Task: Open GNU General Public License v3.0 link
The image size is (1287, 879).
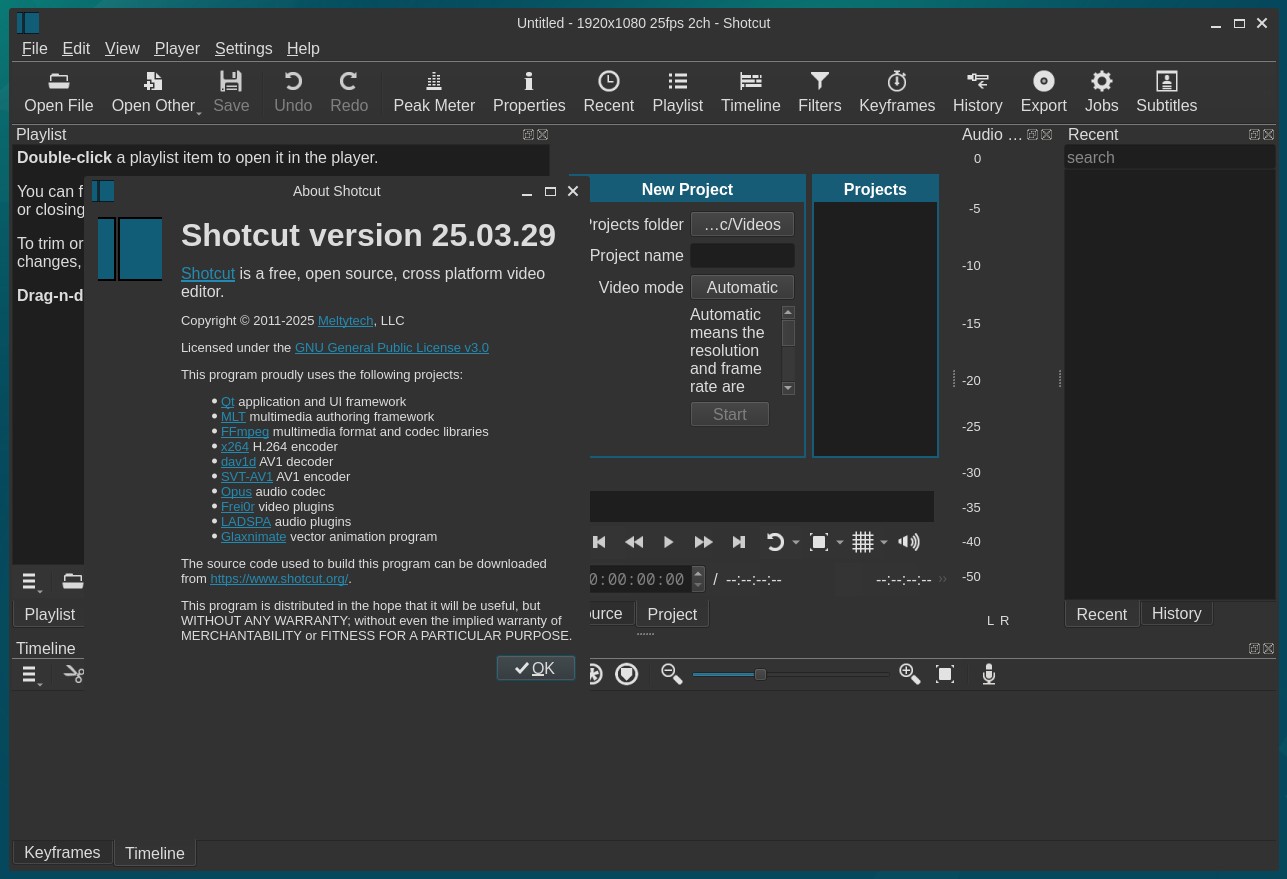Action: (392, 347)
